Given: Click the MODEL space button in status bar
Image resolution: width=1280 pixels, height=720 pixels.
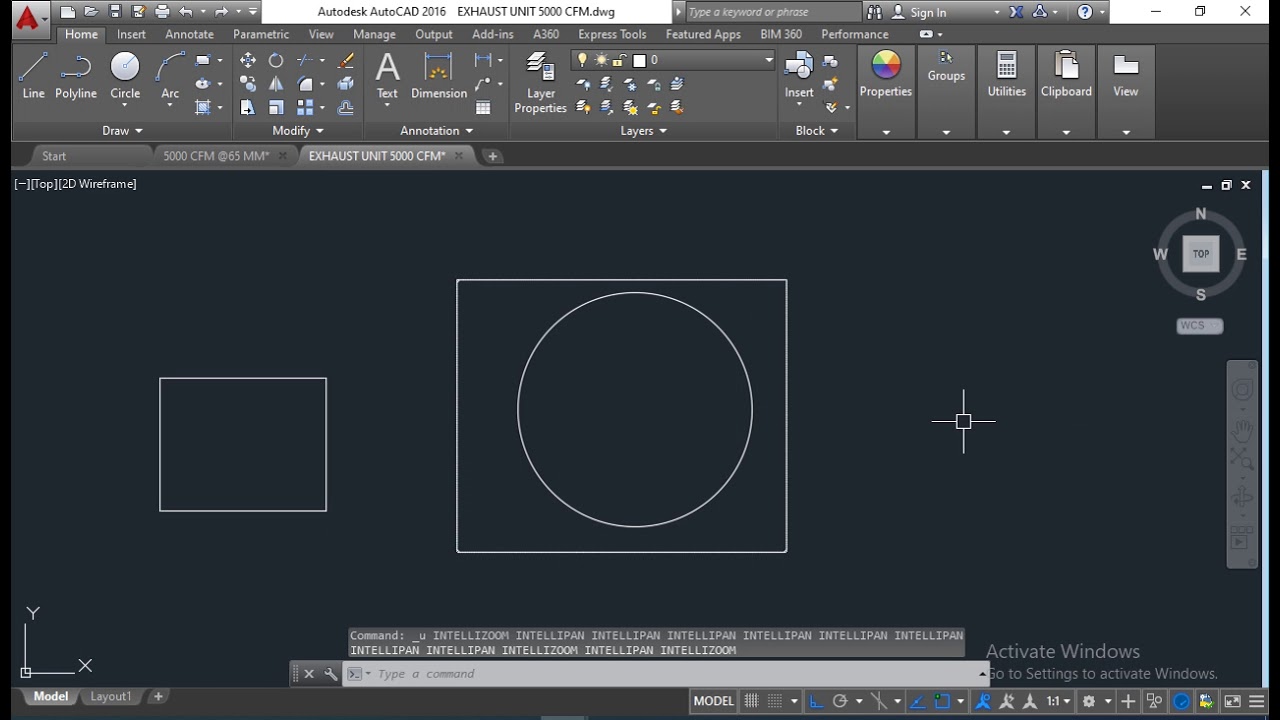Looking at the screenshot, I should tap(713, 701).
